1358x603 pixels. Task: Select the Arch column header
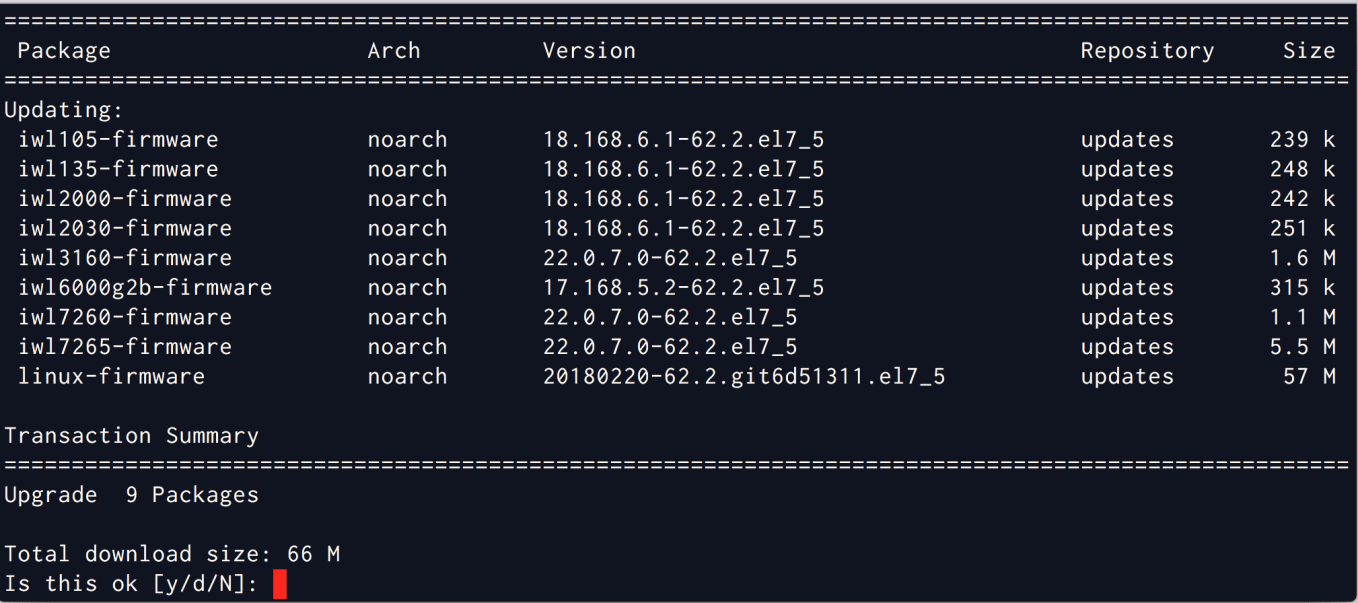point(393,50)
